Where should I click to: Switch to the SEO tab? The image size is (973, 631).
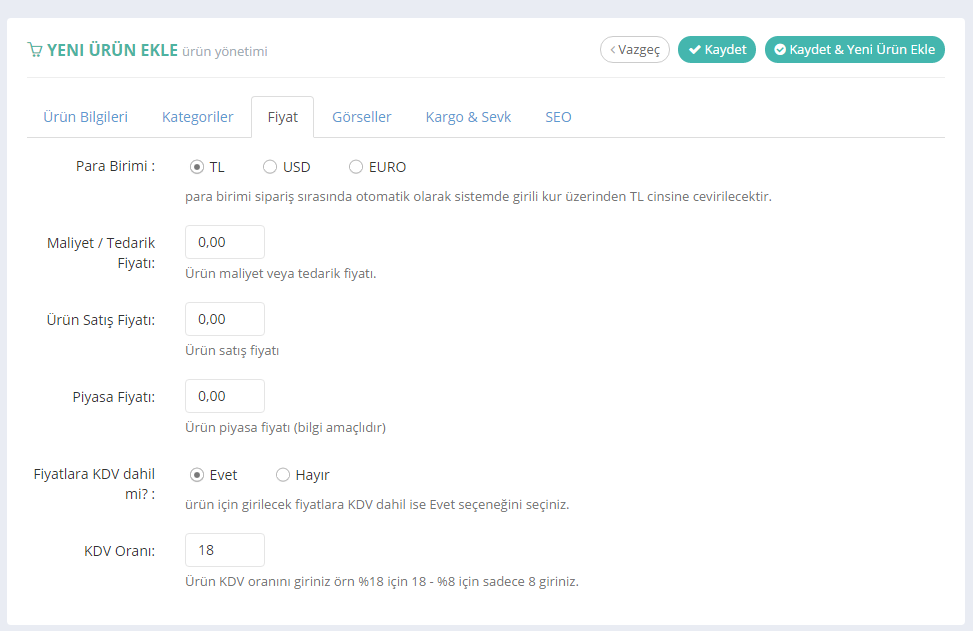(558, 117)
